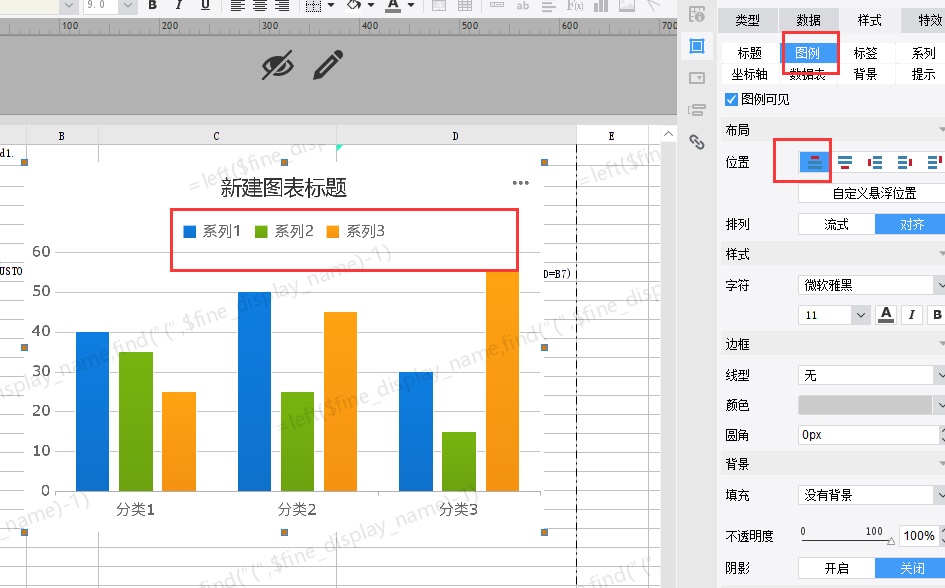Set the legend position to top
Screen dimensions: 945x588
(x=815, y=161)
